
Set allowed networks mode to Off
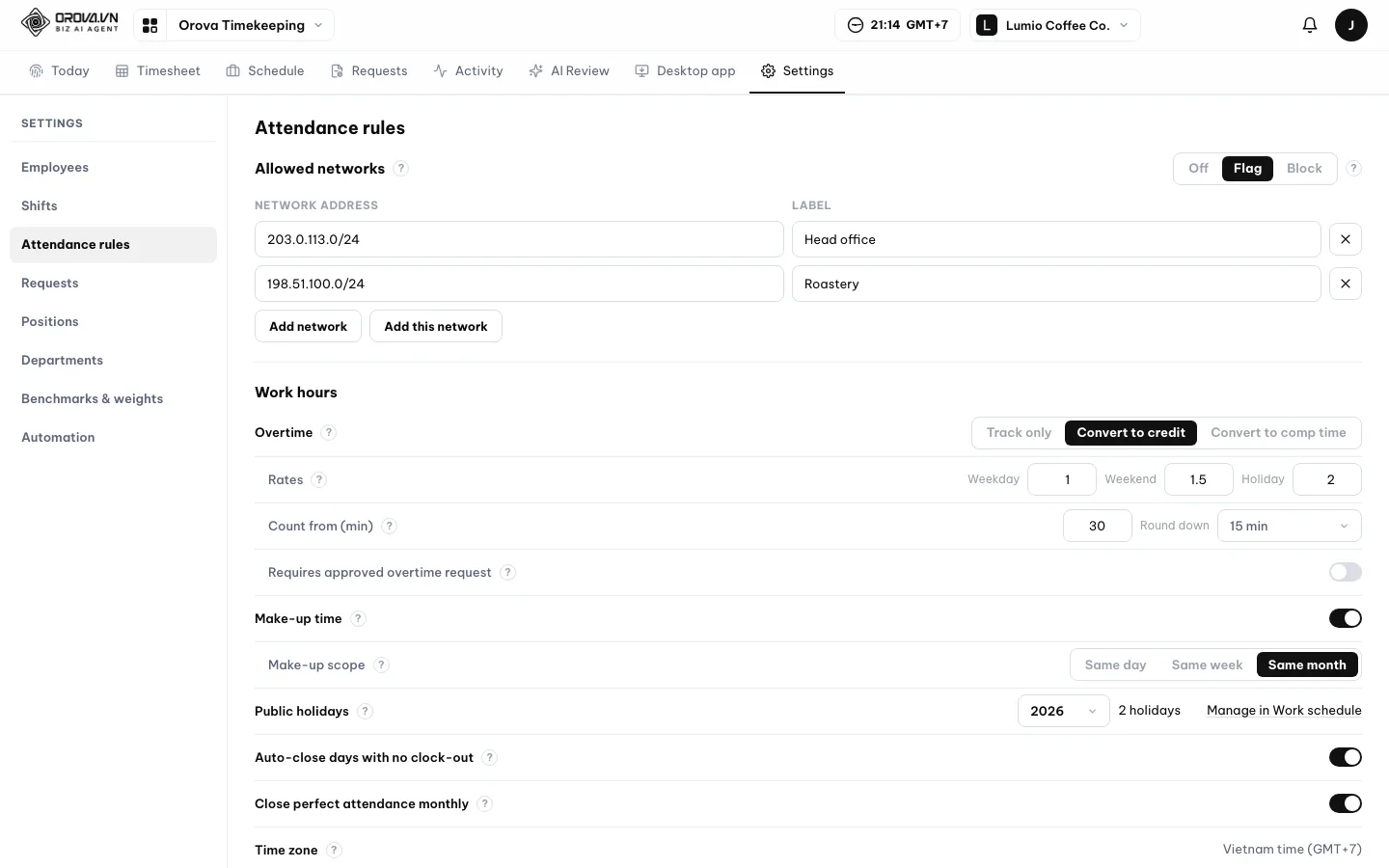1198,169
